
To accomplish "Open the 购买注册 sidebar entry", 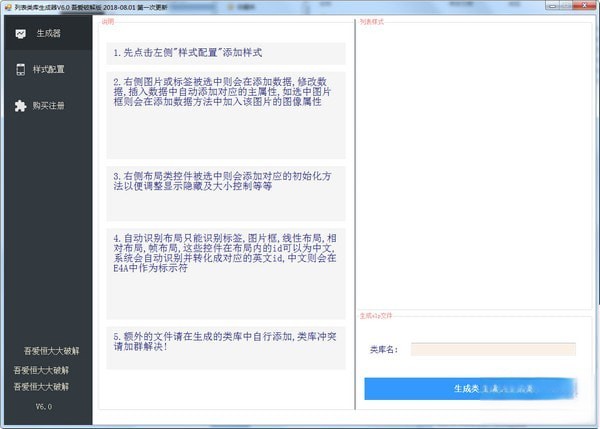I will point(48,106).
